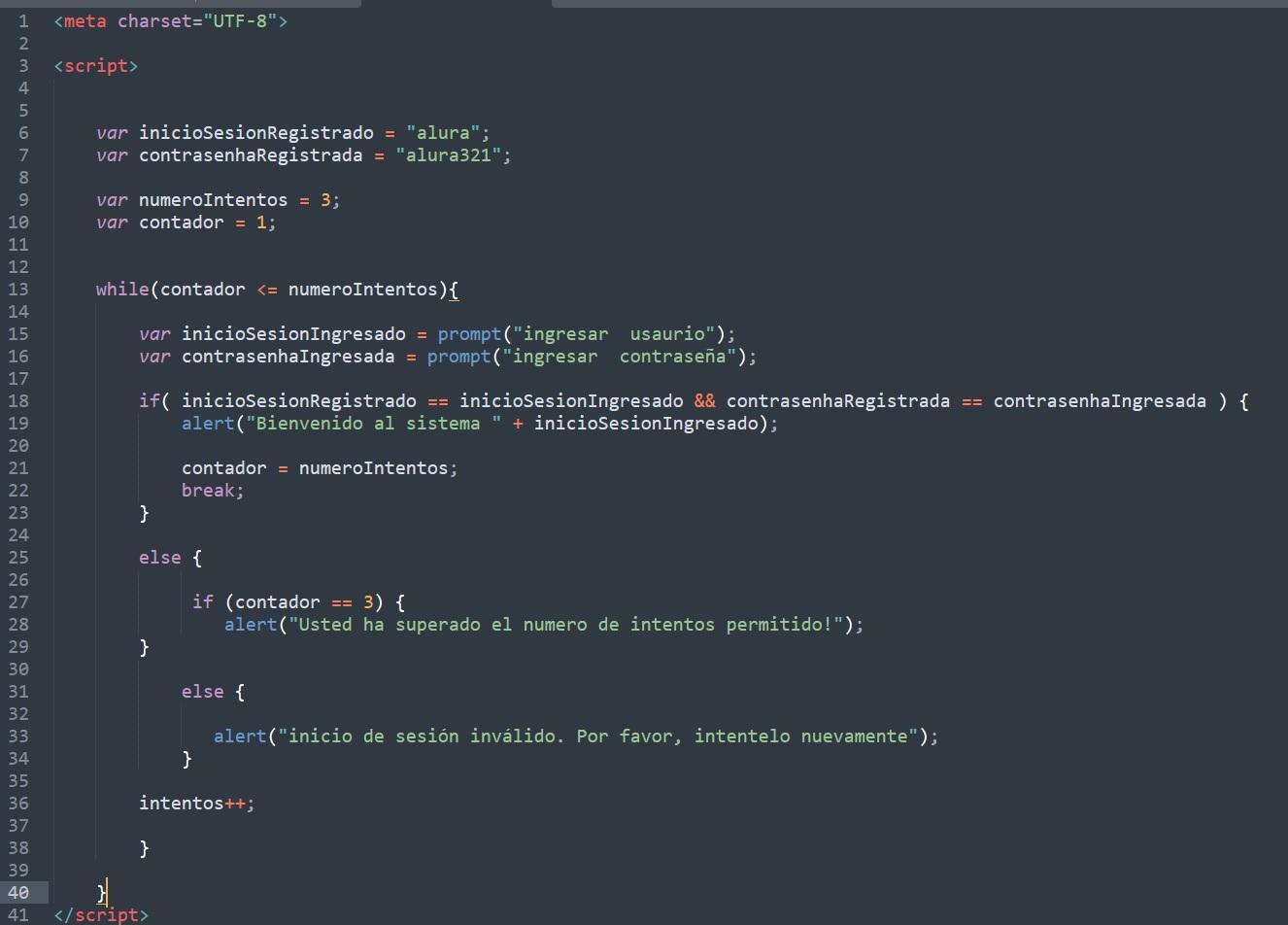Click line number 13 in the gutter
This screenshot has height=925, width=1288.
18,289
